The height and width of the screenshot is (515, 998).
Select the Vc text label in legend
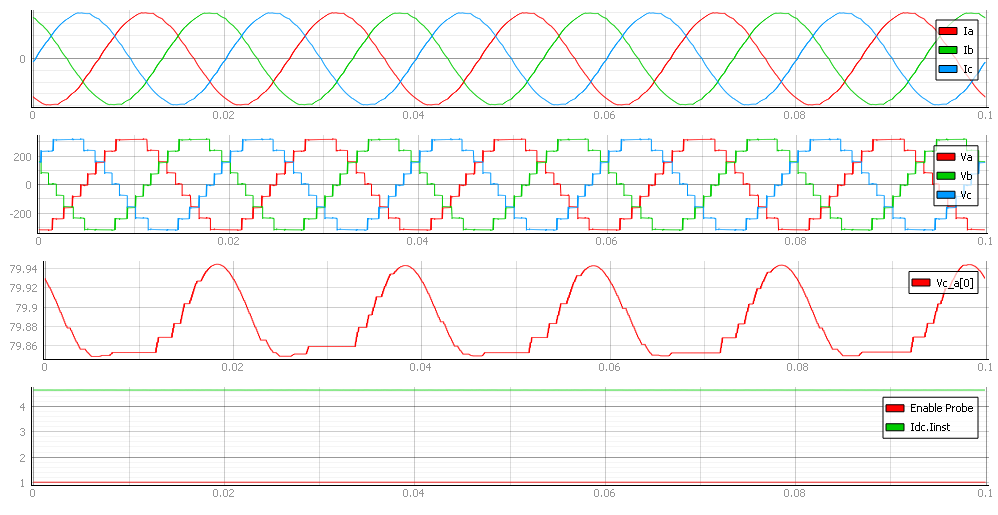coord(966,195)
